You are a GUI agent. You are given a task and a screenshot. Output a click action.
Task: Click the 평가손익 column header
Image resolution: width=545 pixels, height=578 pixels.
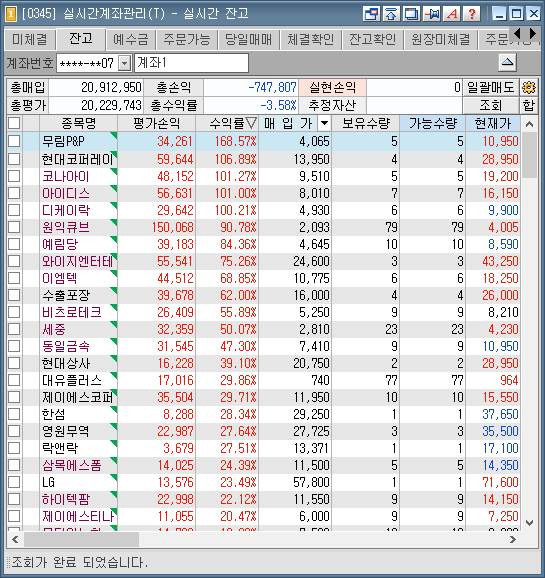click(157, 123)
